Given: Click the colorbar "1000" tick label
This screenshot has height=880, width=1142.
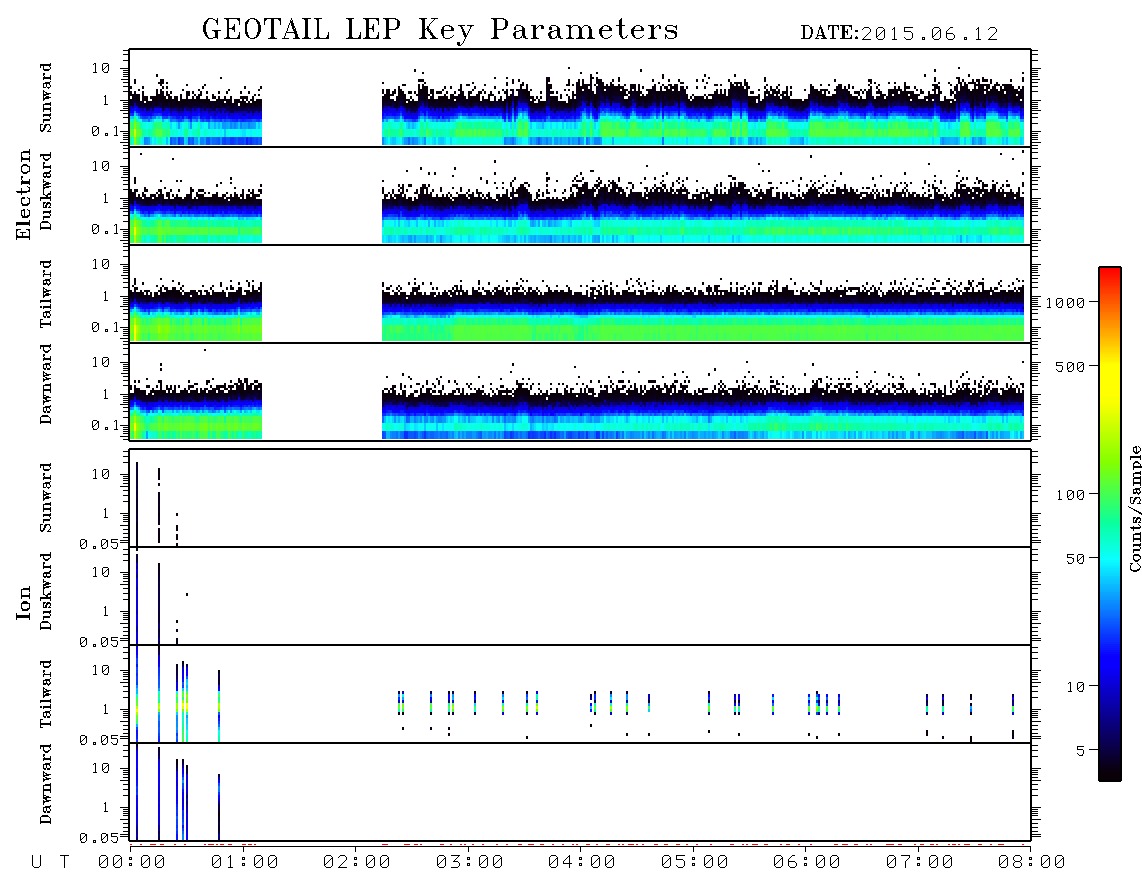Looking at the screenshot, I should 1066,303.
